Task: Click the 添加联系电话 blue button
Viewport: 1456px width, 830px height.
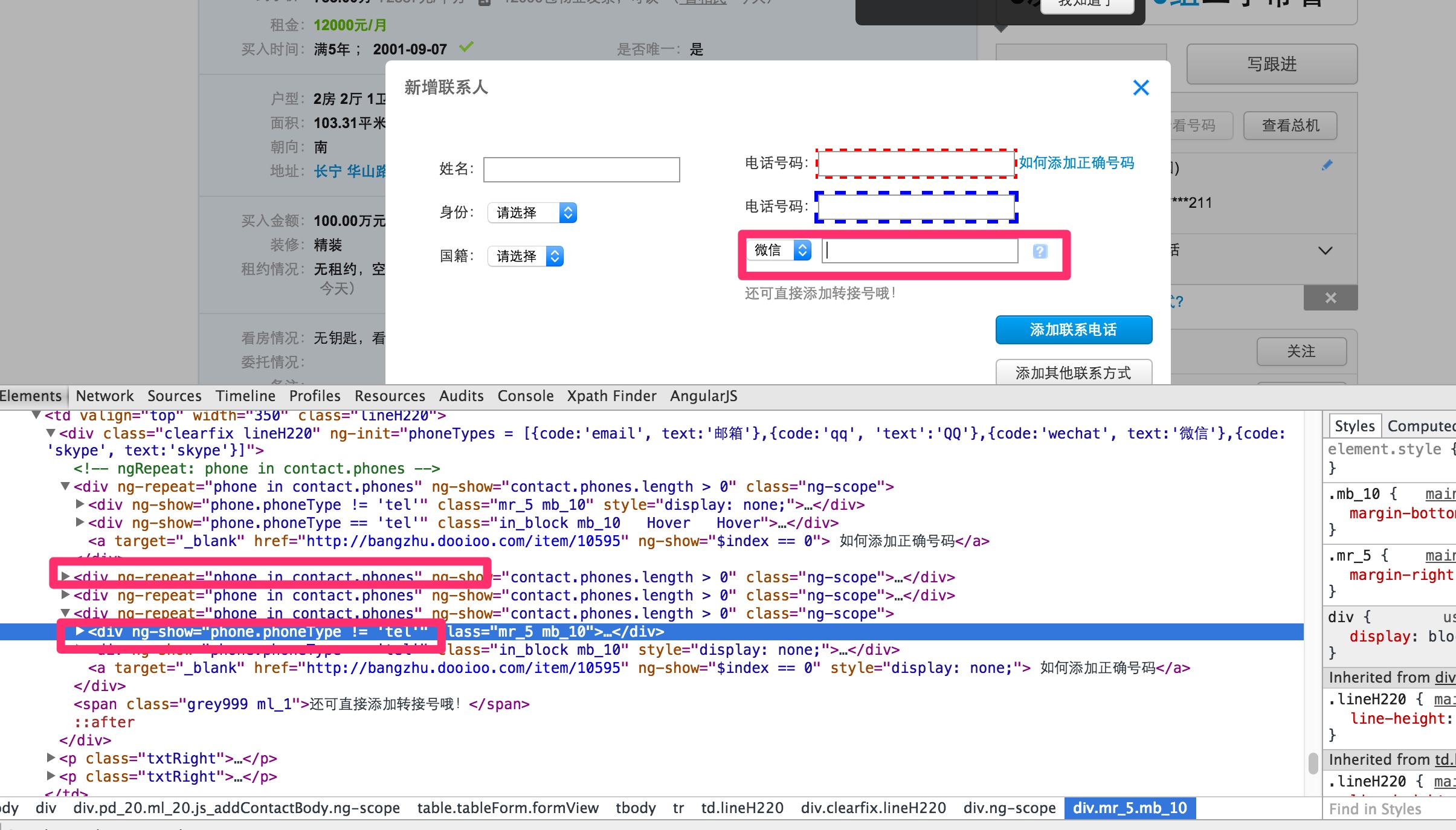Action: (1074, 330)
